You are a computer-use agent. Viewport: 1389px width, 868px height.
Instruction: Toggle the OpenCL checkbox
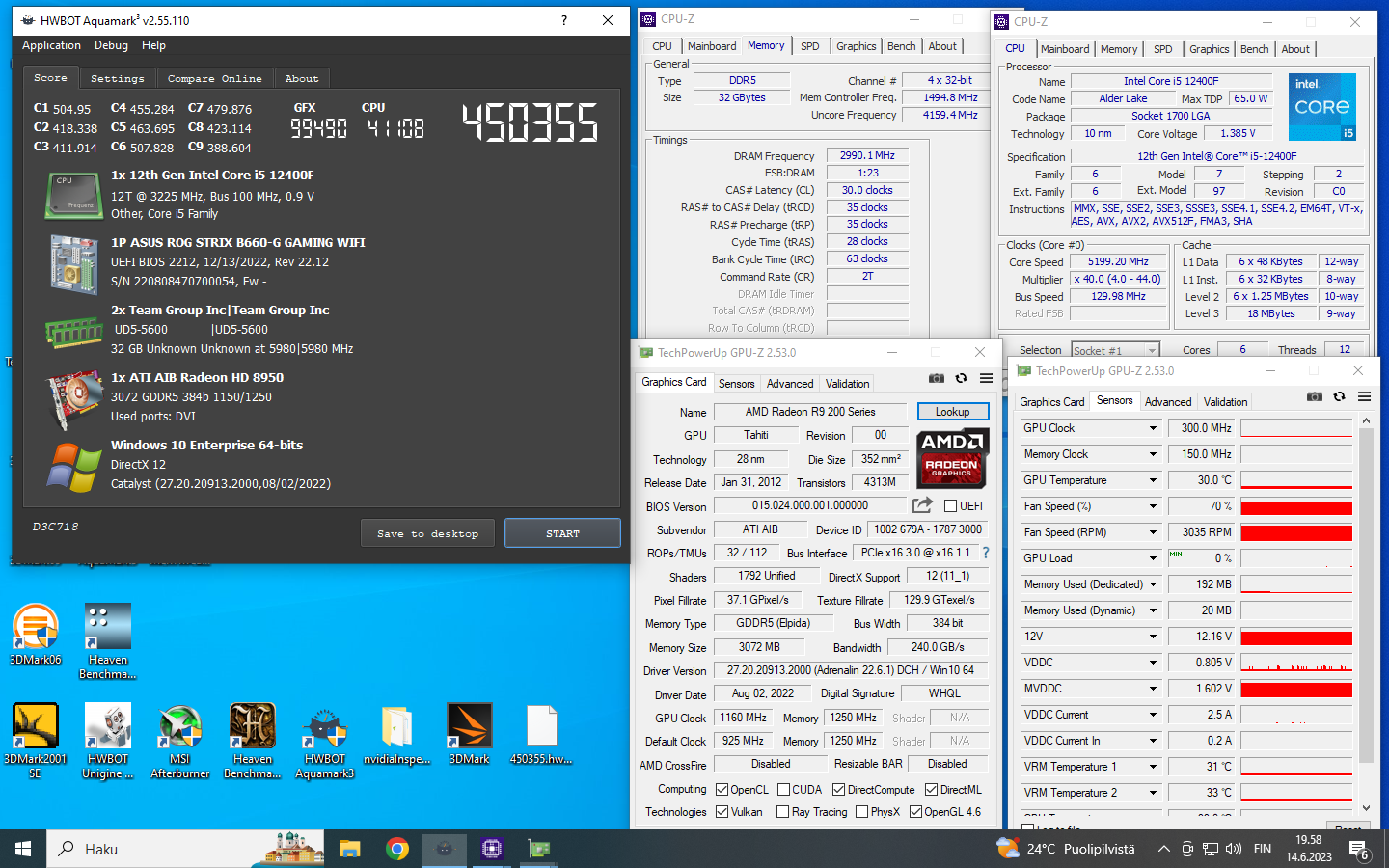pyautogui.click(x=722, y=789)
